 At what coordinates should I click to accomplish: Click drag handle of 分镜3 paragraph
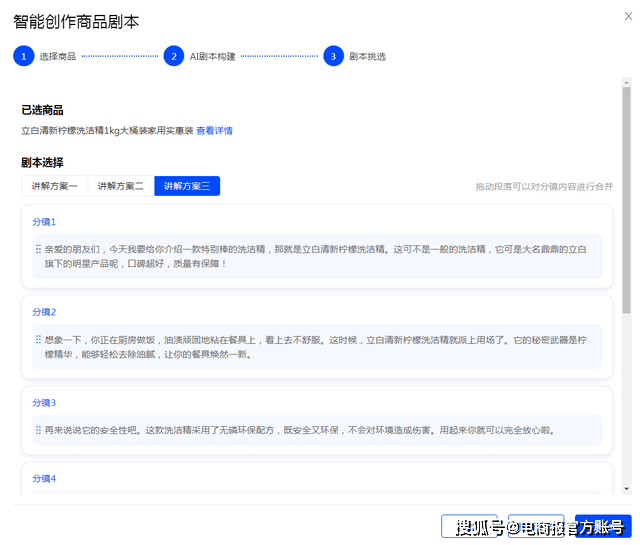coord(38,430)
